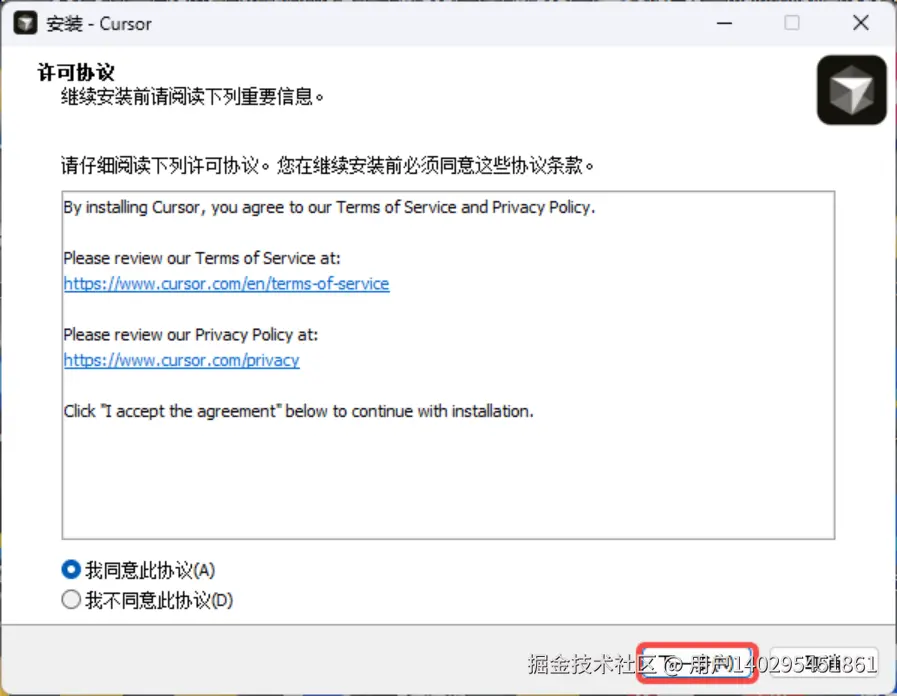Close the Cursor installer window
Viewport: 897px width, 696px height.
point(860,23)
